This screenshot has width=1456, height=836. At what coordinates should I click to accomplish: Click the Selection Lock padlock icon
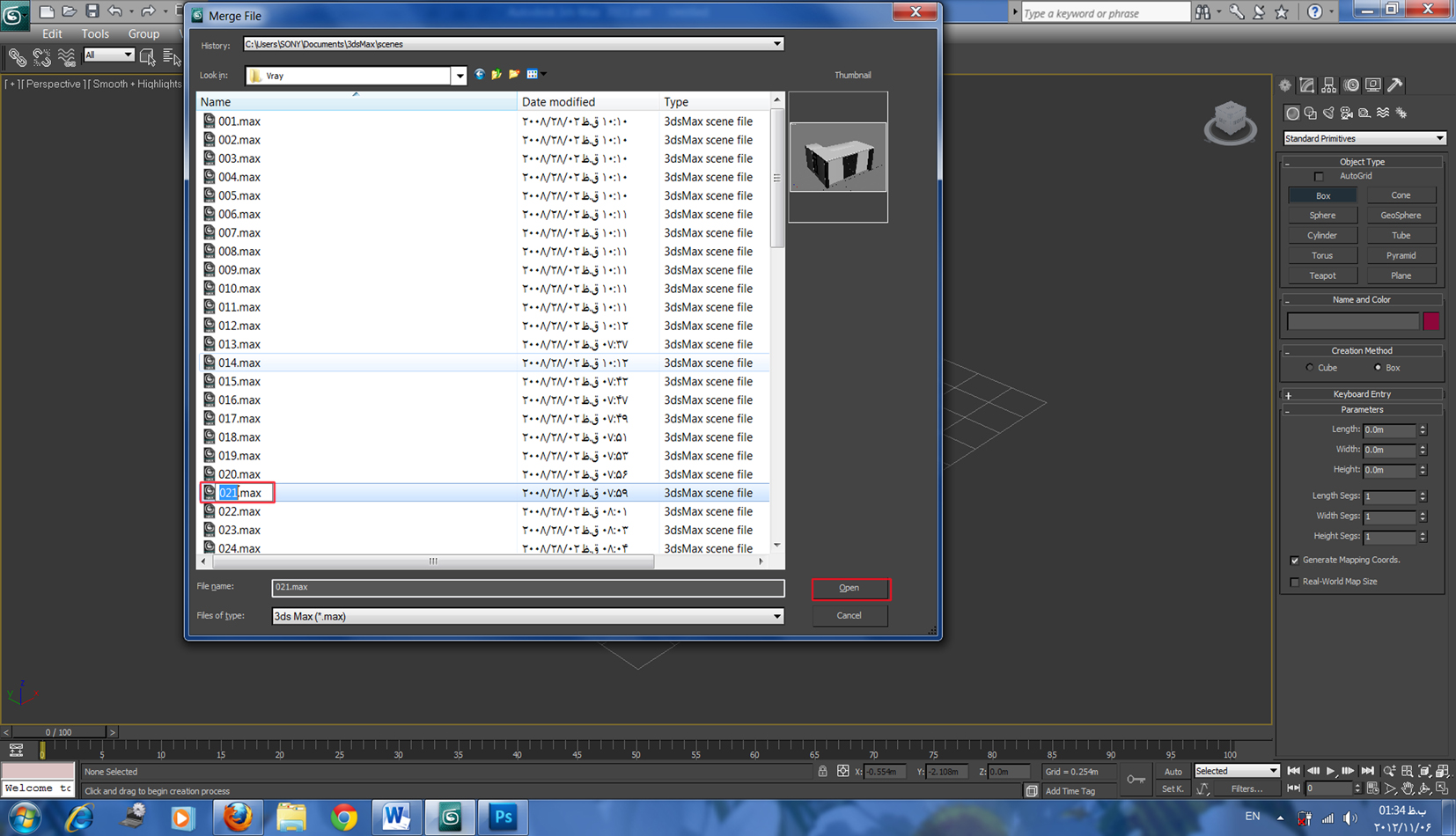coord(822,771)
